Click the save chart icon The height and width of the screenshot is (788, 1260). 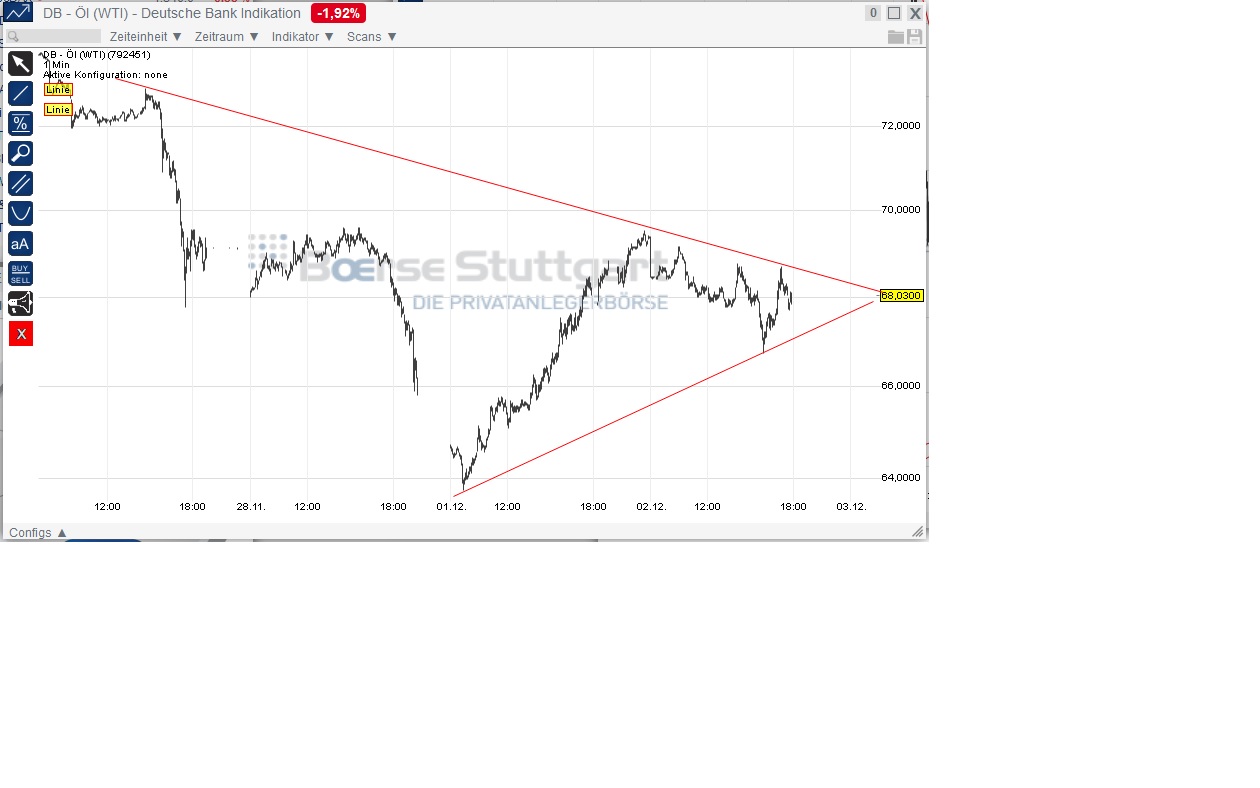pos(914,35)
